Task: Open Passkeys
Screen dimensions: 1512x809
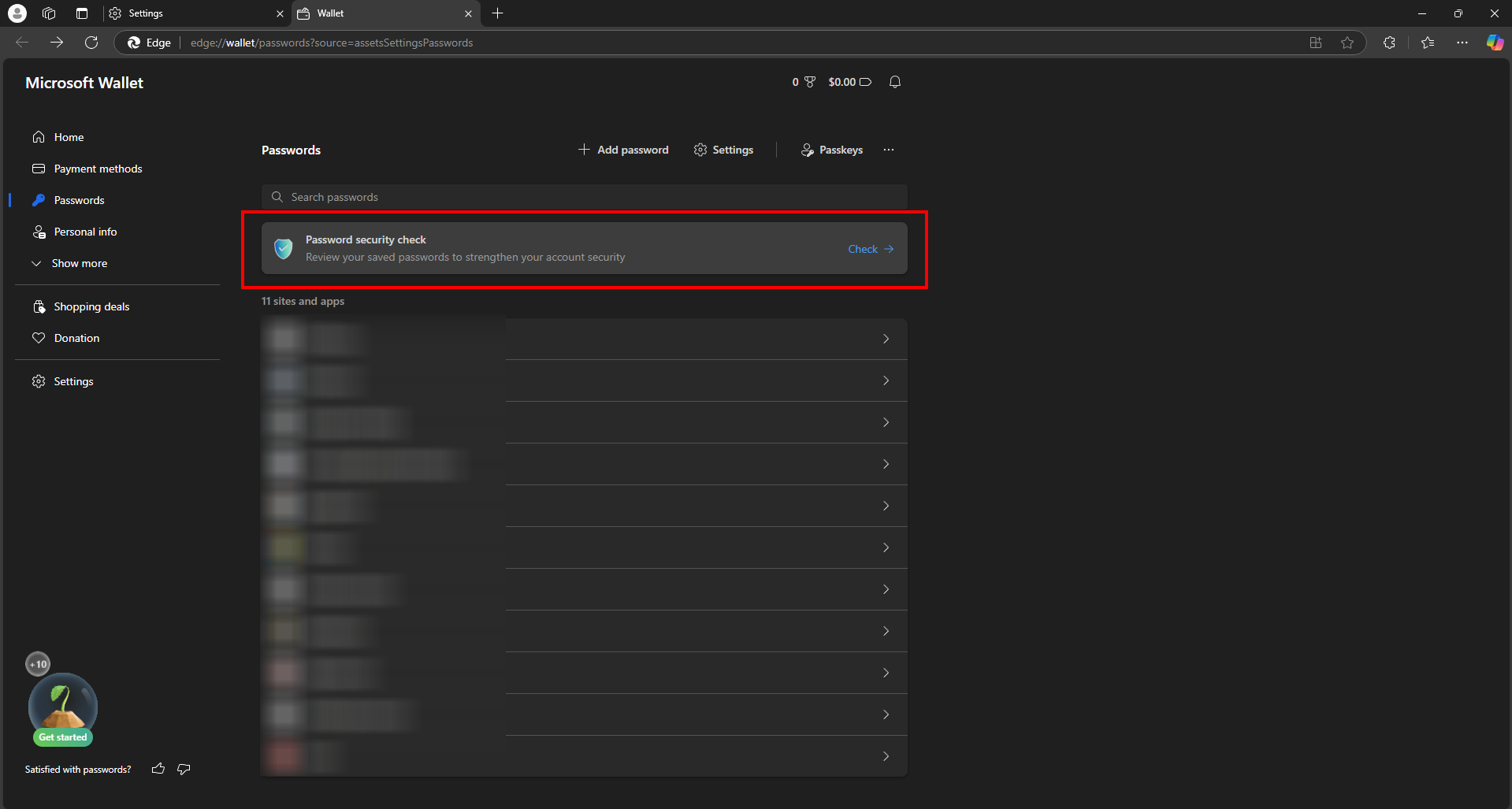Action: point(832,150)
